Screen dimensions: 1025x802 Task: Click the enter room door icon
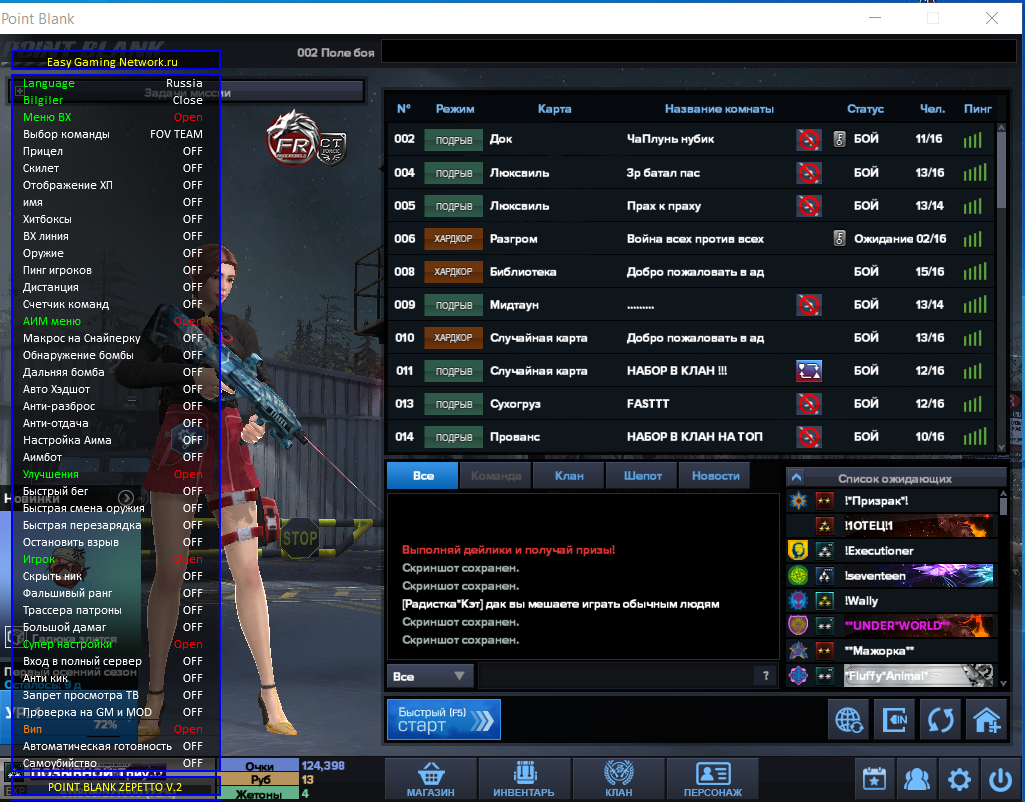(894, 720)
